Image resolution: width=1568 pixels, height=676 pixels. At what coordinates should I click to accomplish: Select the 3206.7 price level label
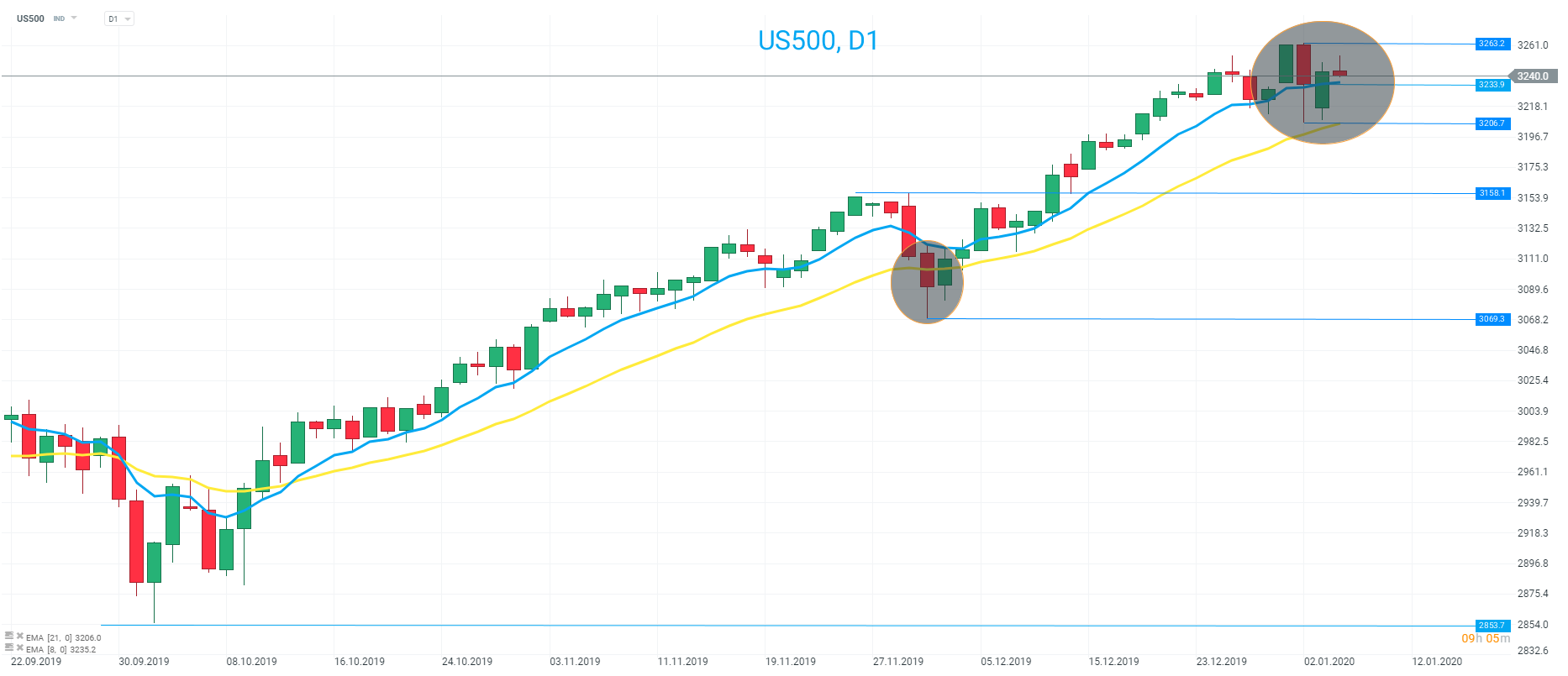pos(1492,123)
